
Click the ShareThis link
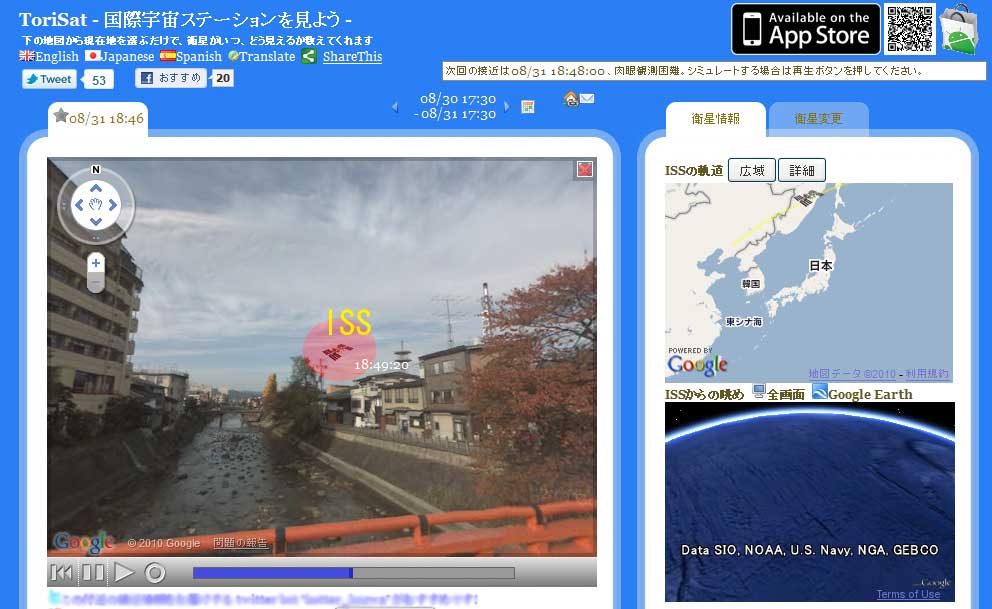point(352,56)
